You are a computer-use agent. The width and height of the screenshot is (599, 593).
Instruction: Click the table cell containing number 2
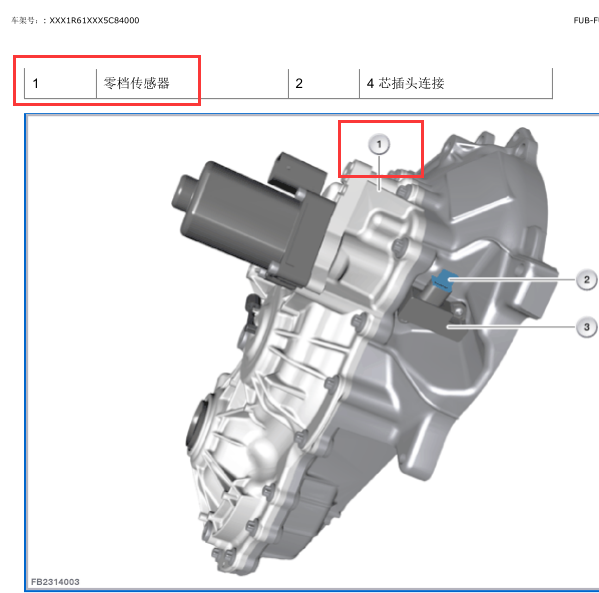tap(324, 83)
